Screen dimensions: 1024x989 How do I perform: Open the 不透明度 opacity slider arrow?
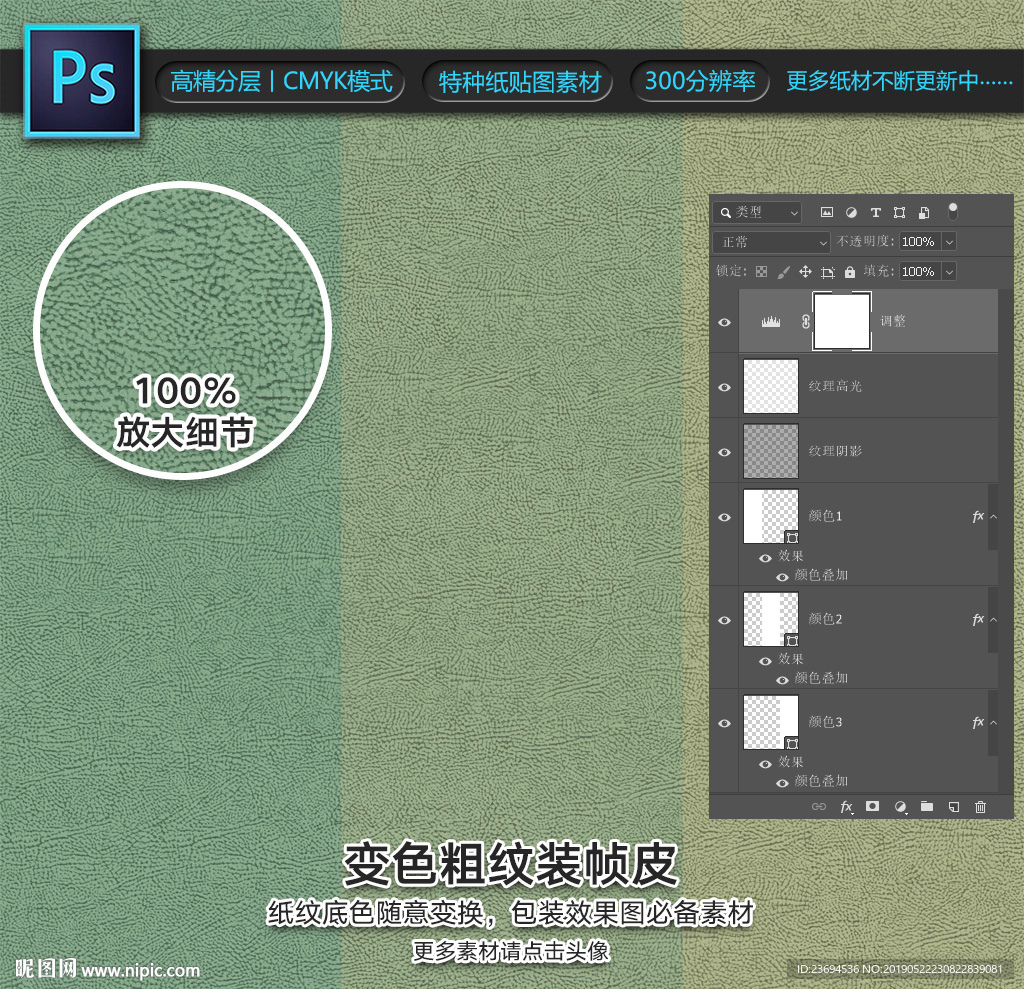click(950, 242)
